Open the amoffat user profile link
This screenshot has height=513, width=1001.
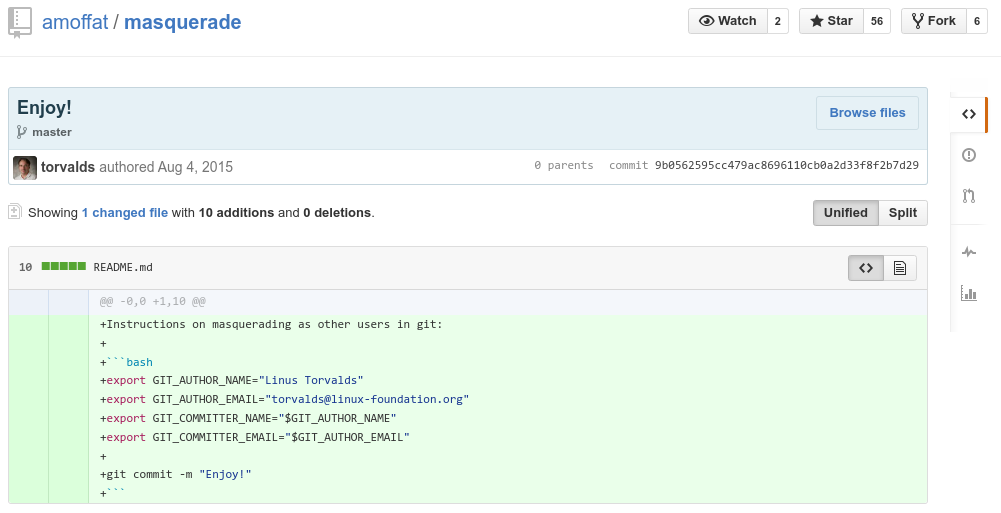pyautogui.click(x=75, y=22)
